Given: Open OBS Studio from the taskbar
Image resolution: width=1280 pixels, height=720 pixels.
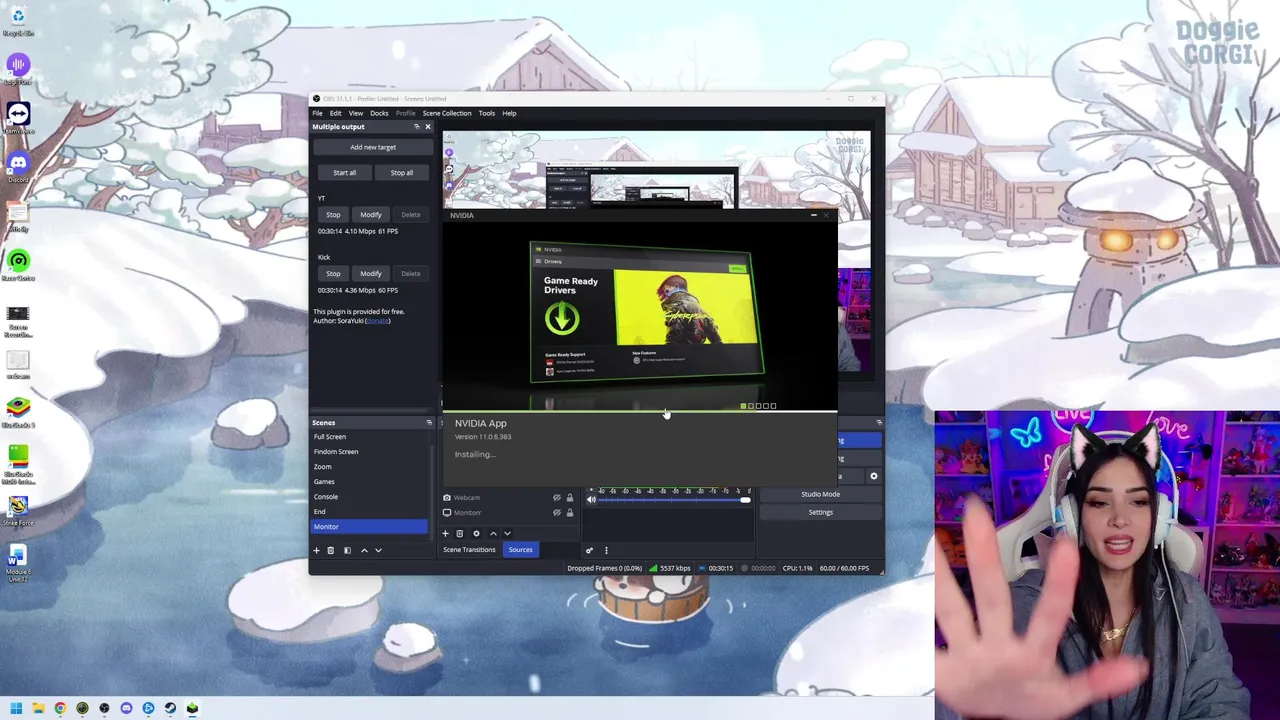Looking at the screenshot, I should 104,708.
